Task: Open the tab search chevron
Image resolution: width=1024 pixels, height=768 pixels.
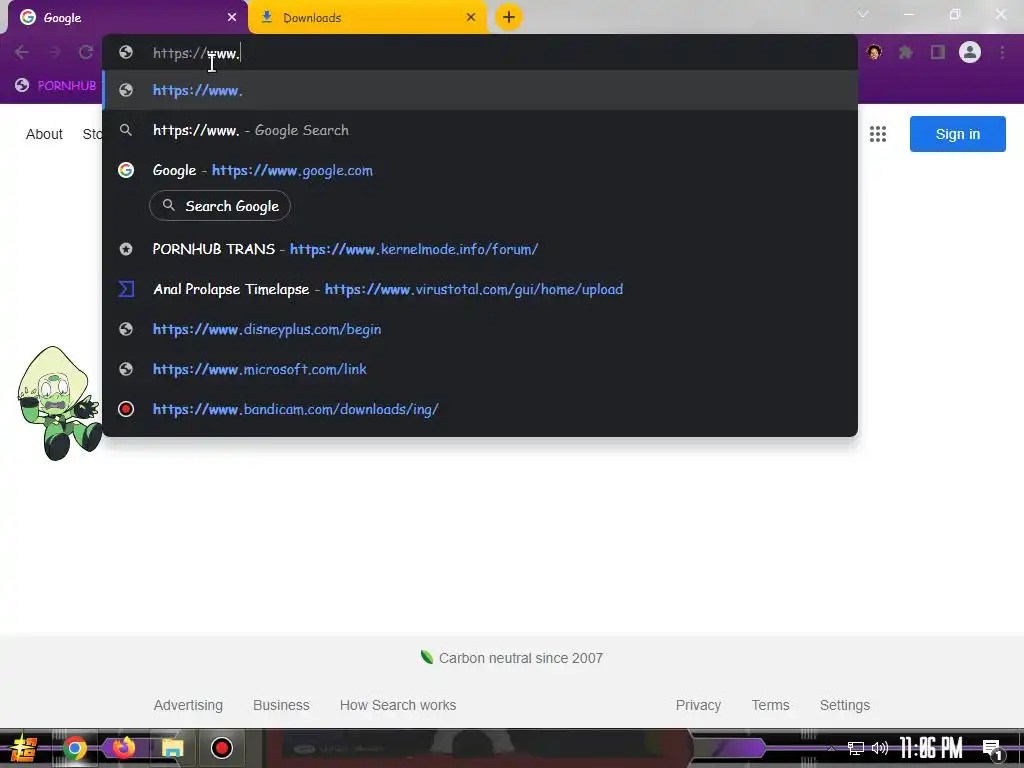Action: (x=863, y=14)
